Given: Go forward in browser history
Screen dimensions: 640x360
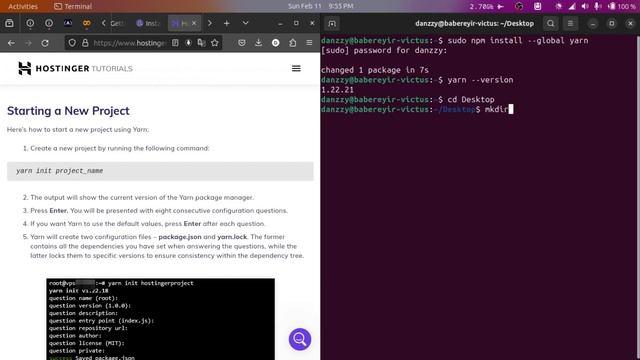Looking at the screenshot, I should [x=28, y=43].
